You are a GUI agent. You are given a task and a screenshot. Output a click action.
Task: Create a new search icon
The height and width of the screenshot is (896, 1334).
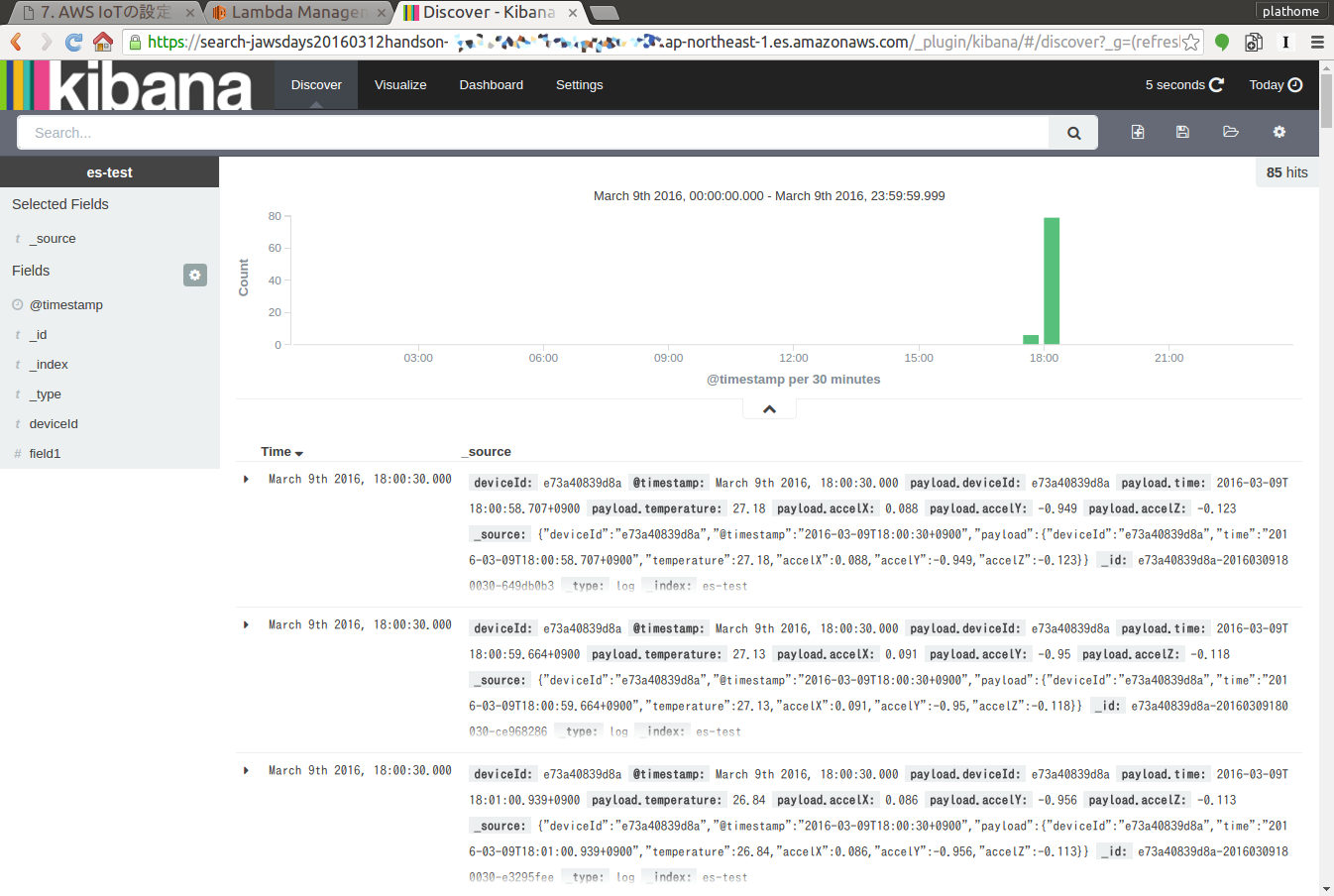1138,132
